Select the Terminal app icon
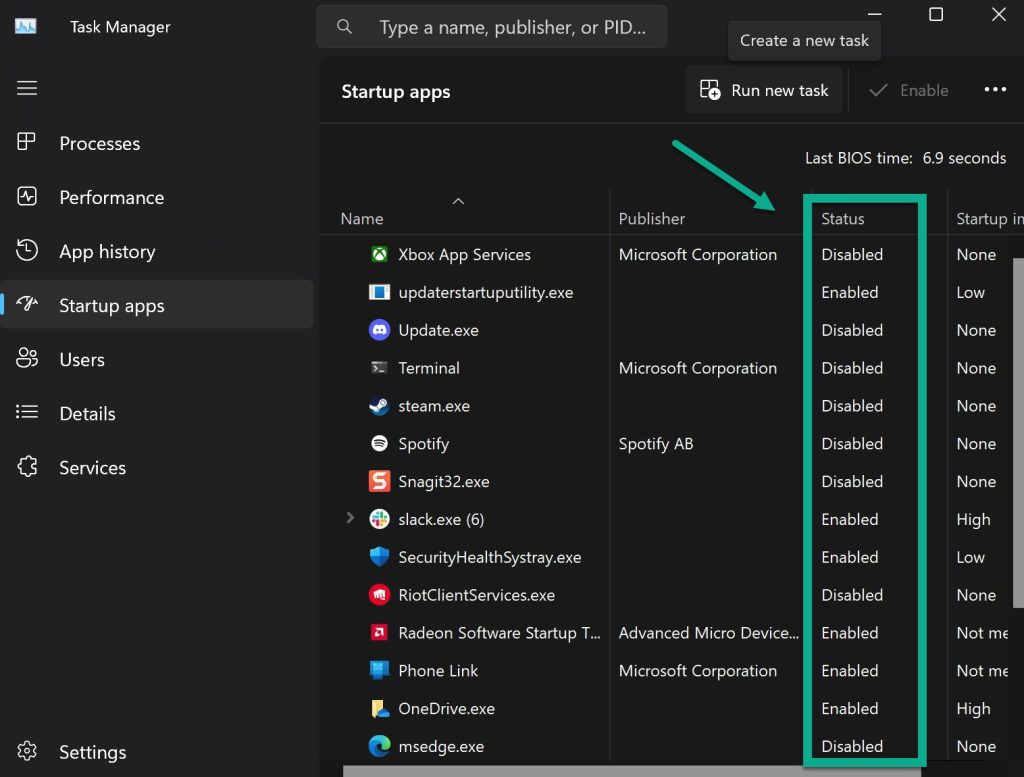Image resolution: width=1024 pixels, height=777 pixels. coord(379,367)
